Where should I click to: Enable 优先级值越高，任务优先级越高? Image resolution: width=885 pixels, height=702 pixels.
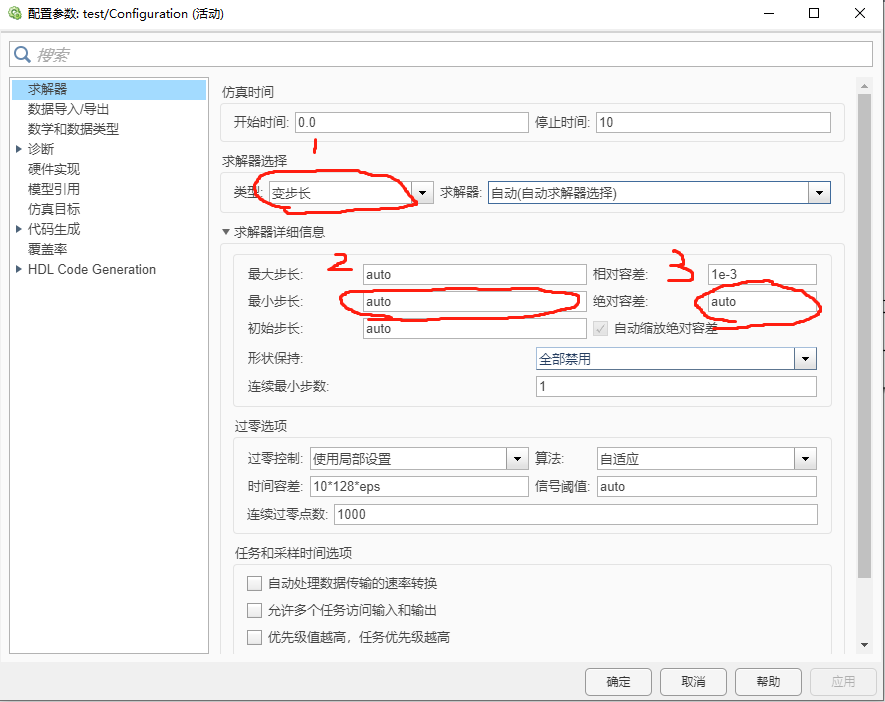[x=254, y=635]
